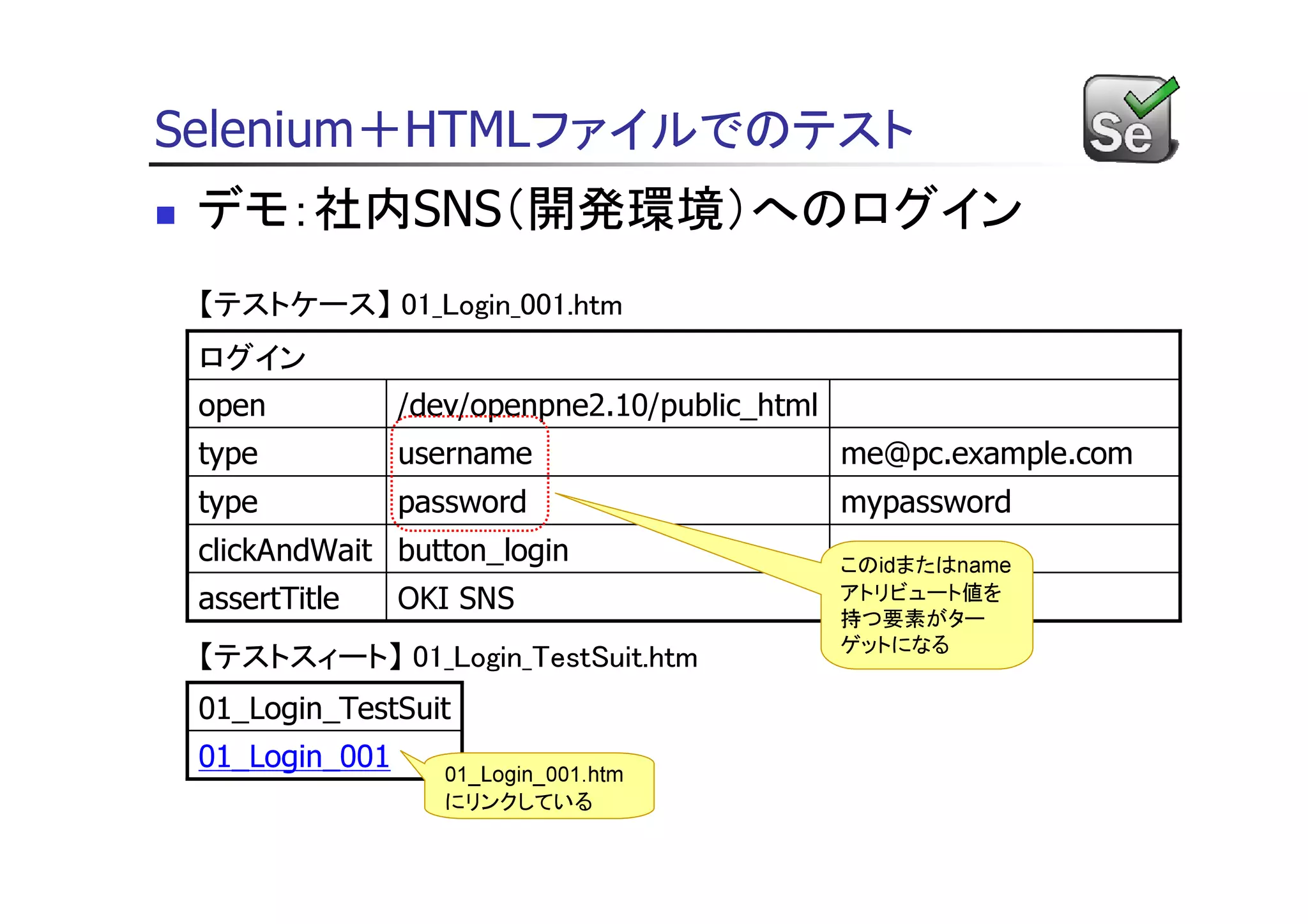
Task: Select the '/dev/openpne2.10/public_html' cell
Action: pos(607,404)
